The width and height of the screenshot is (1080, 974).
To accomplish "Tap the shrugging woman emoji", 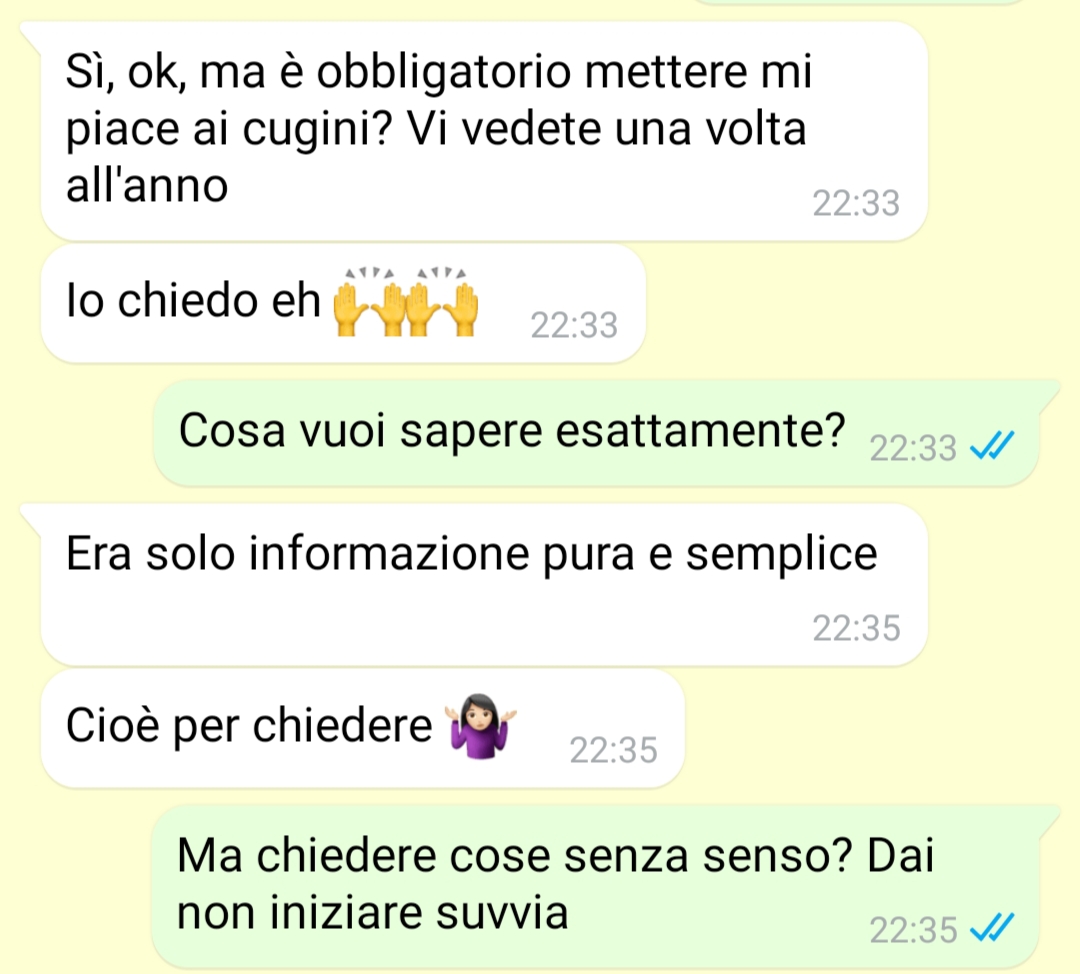I will [480, 727].
